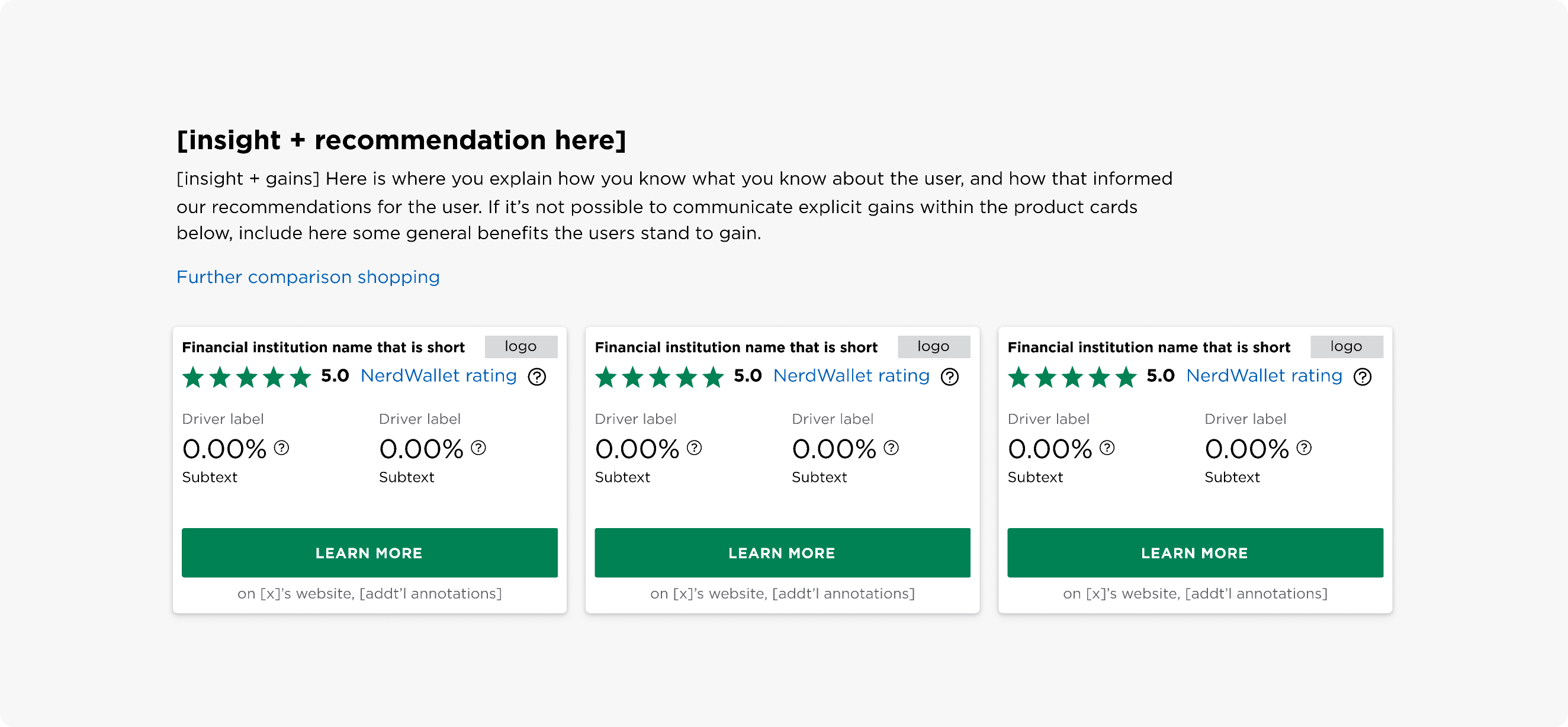Click help icon beside third card's NerdWallet rating
Viewport: 1568px width, 727px height.
click(1362, 377)
